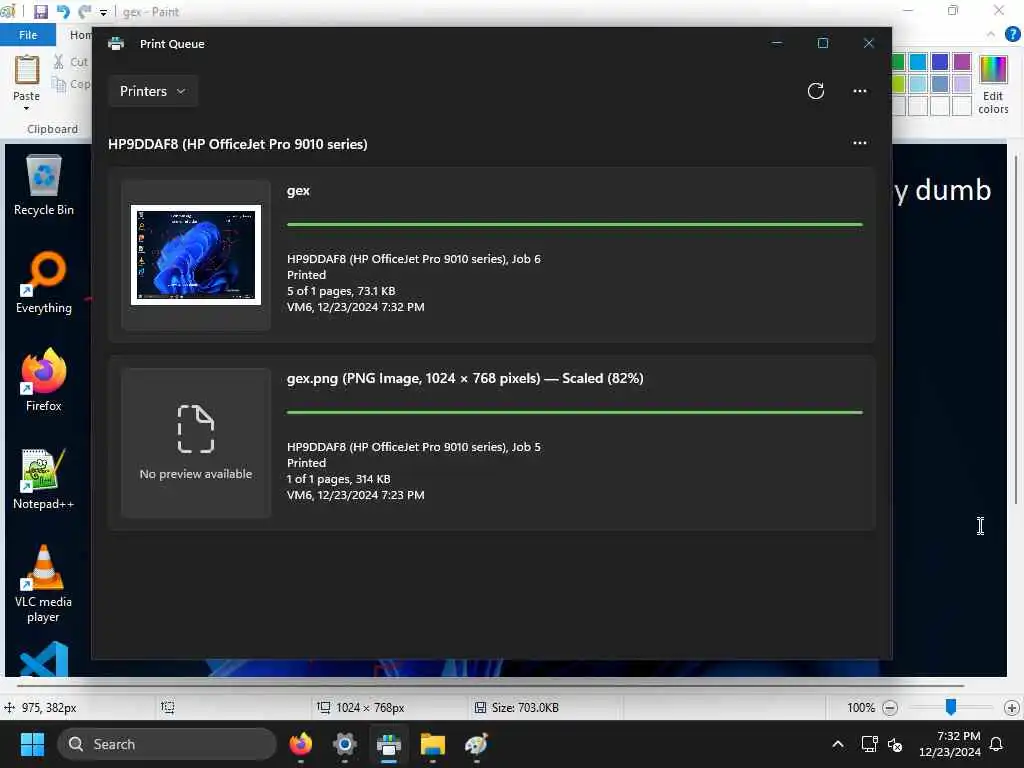Select the '1 of 1 pages, 314 KB' text
The height and width of the screenshot is (768, 1024).
(x=338, y=479)
